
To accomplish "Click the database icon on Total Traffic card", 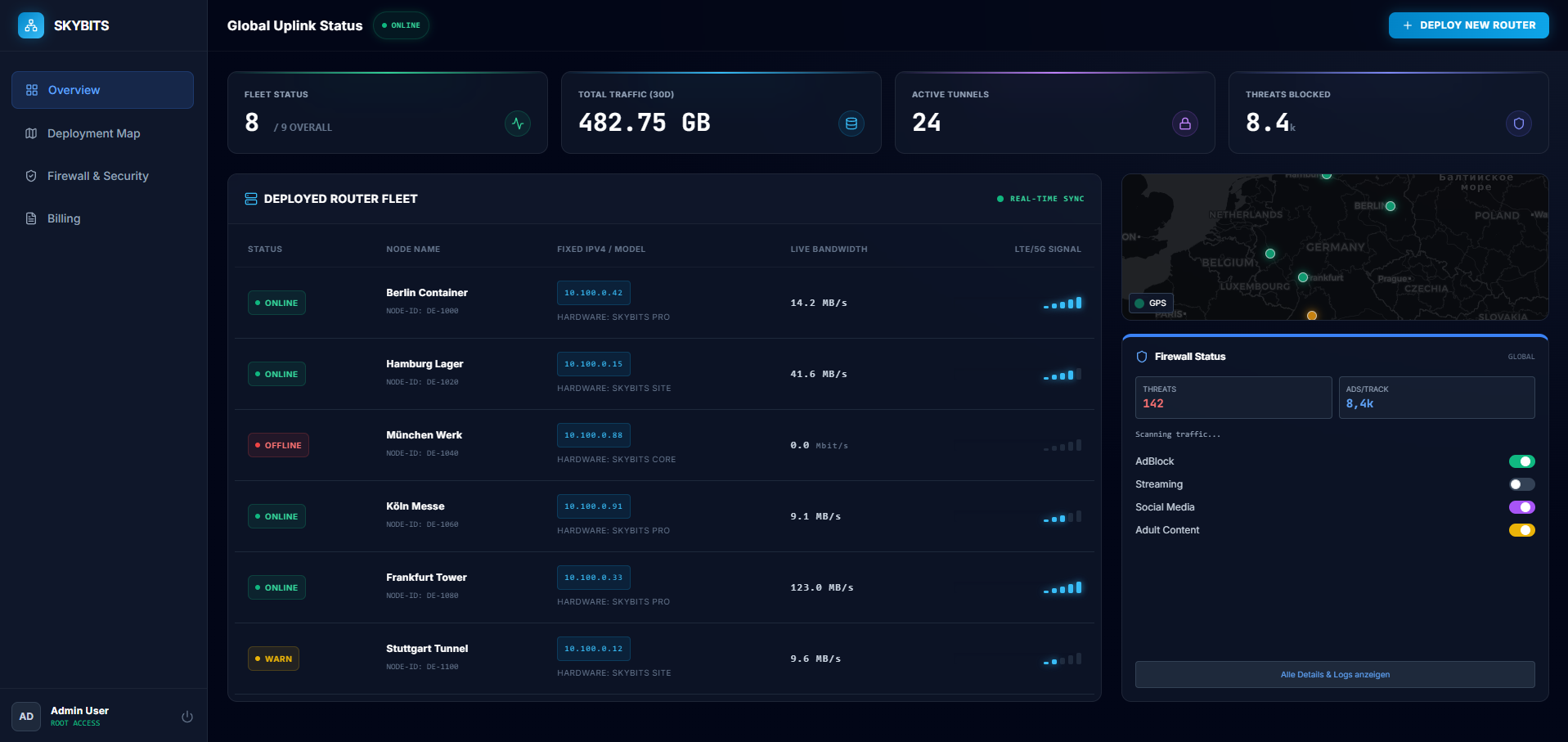I will 851,124.
